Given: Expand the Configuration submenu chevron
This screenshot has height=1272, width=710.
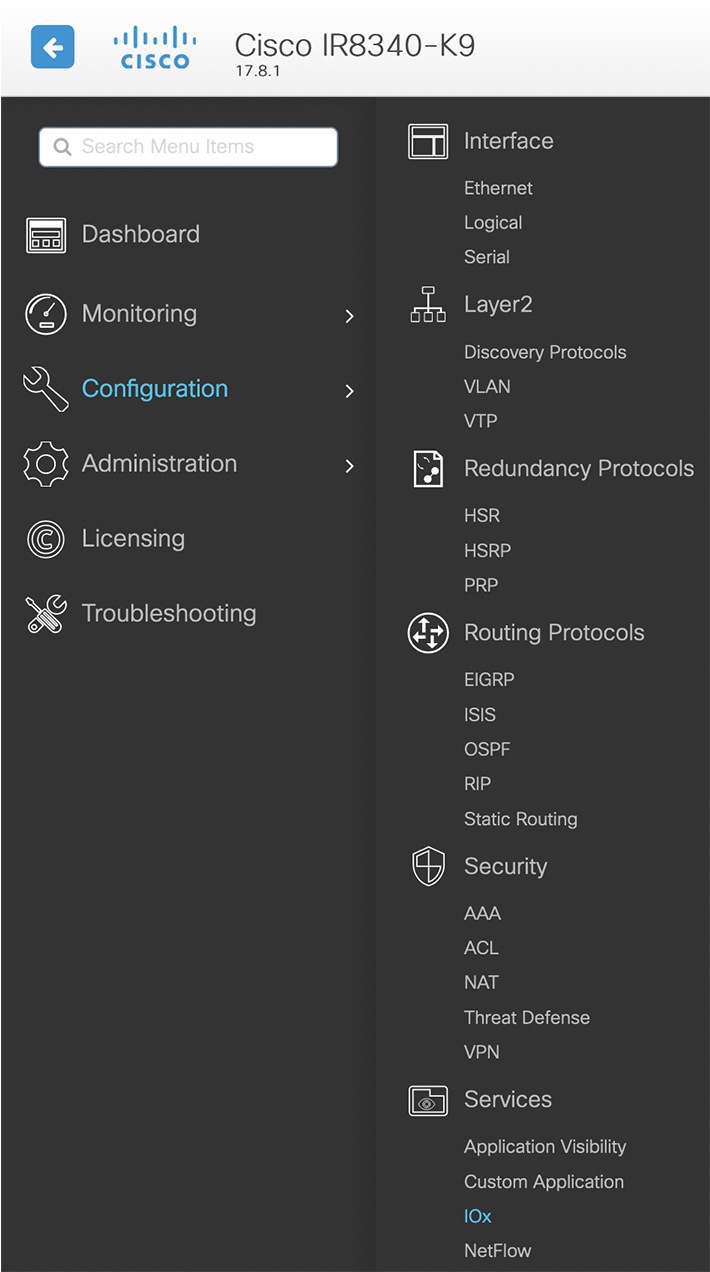Looking at the screenshot, I should click(x=349, y=391).
